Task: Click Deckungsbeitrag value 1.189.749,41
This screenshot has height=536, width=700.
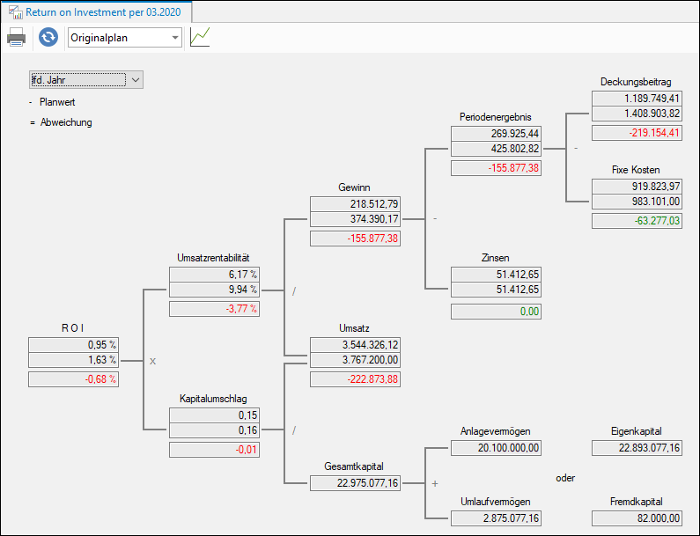Action: (637, 98)
